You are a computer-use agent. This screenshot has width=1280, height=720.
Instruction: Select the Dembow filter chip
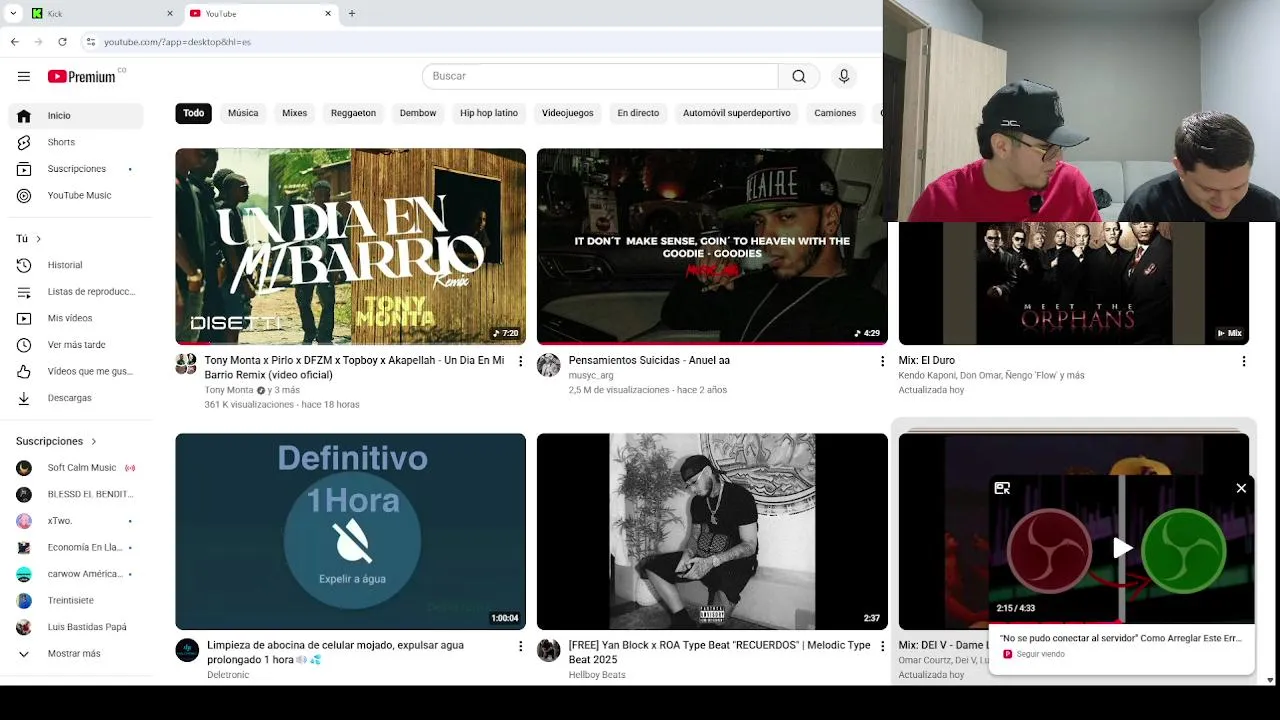point(418,113)
